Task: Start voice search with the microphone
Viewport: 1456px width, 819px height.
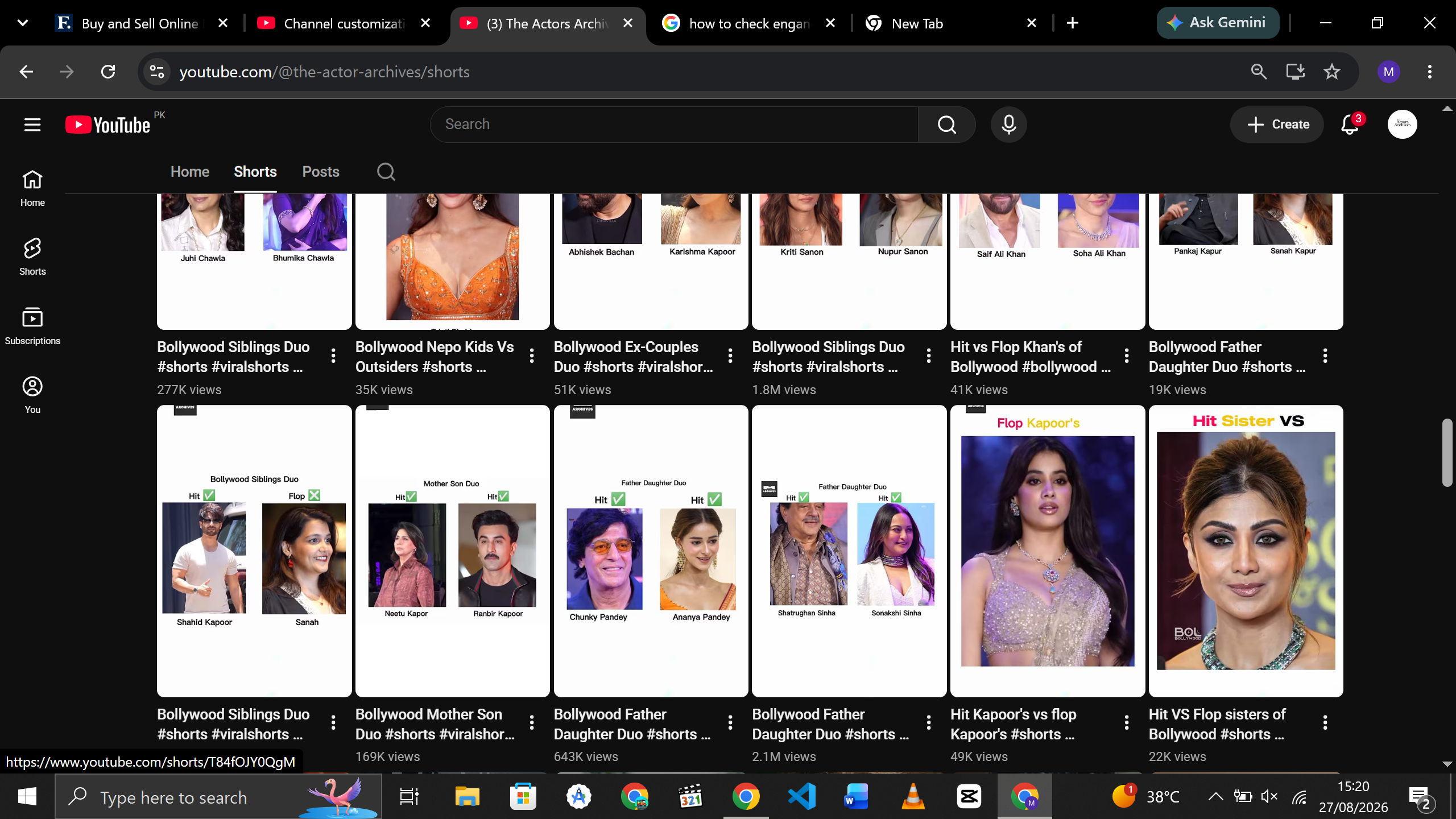Action: coord(1009,125)
